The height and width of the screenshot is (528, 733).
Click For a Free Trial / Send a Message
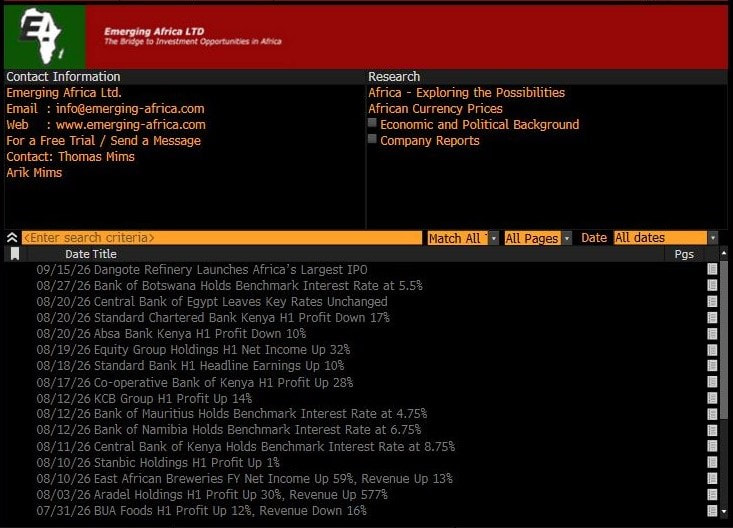103,140
